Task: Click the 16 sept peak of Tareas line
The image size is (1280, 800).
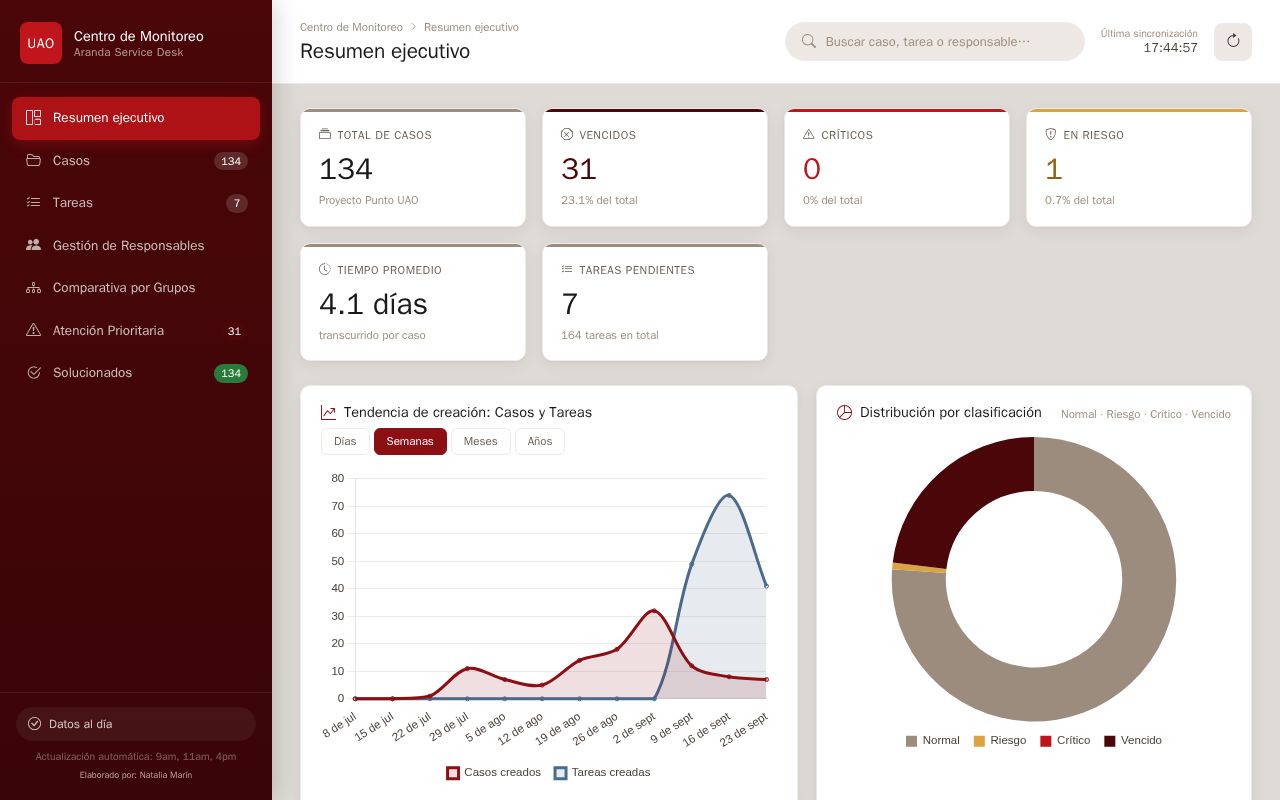Action: point(729,495)
